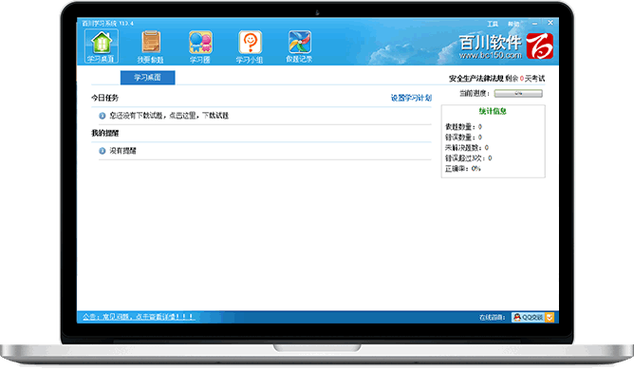
Task: Click the 今日任务 heading
Action: [x=105, y=98]
